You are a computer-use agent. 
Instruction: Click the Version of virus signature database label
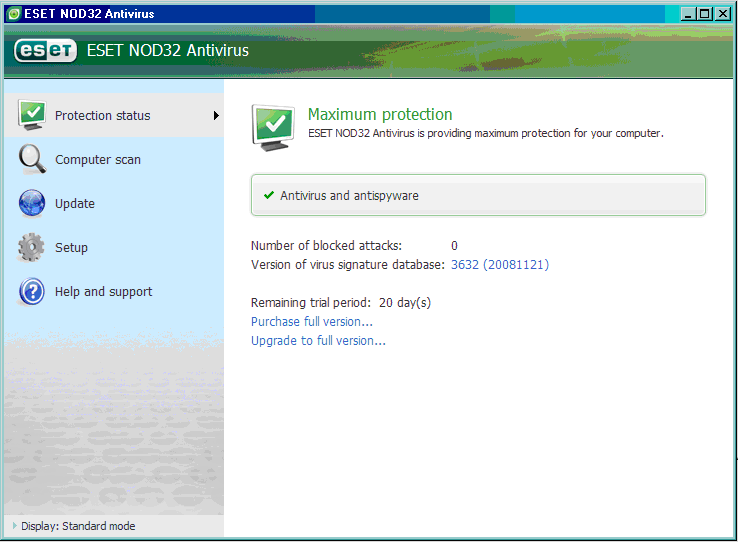(347, 264)
